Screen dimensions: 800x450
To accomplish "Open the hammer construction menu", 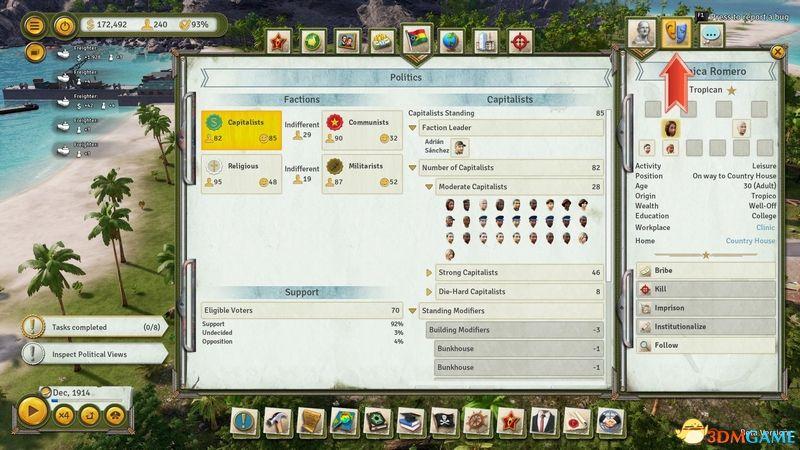I will click(x=277, y=422).
